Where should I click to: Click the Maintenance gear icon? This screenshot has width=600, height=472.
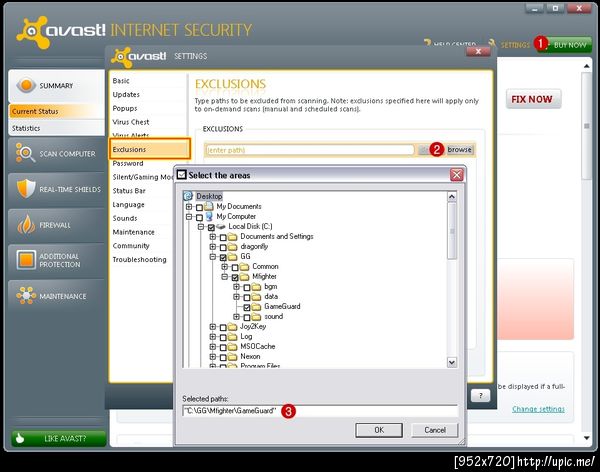tap(26, 296)
